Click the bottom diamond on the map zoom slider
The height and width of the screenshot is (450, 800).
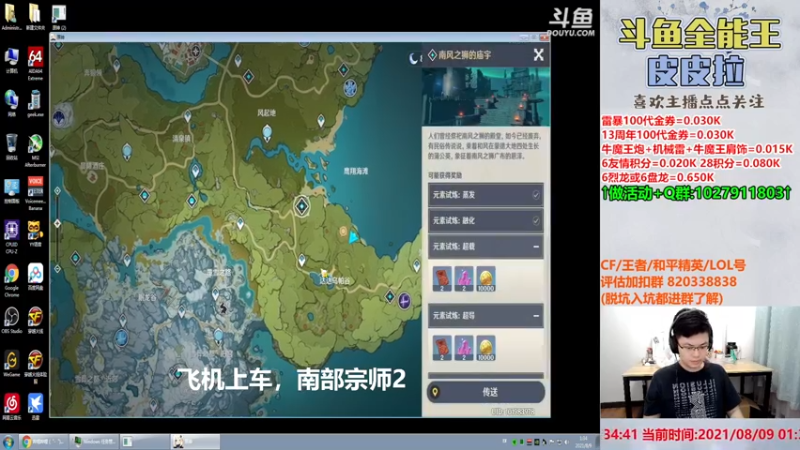tap(58, 269)
